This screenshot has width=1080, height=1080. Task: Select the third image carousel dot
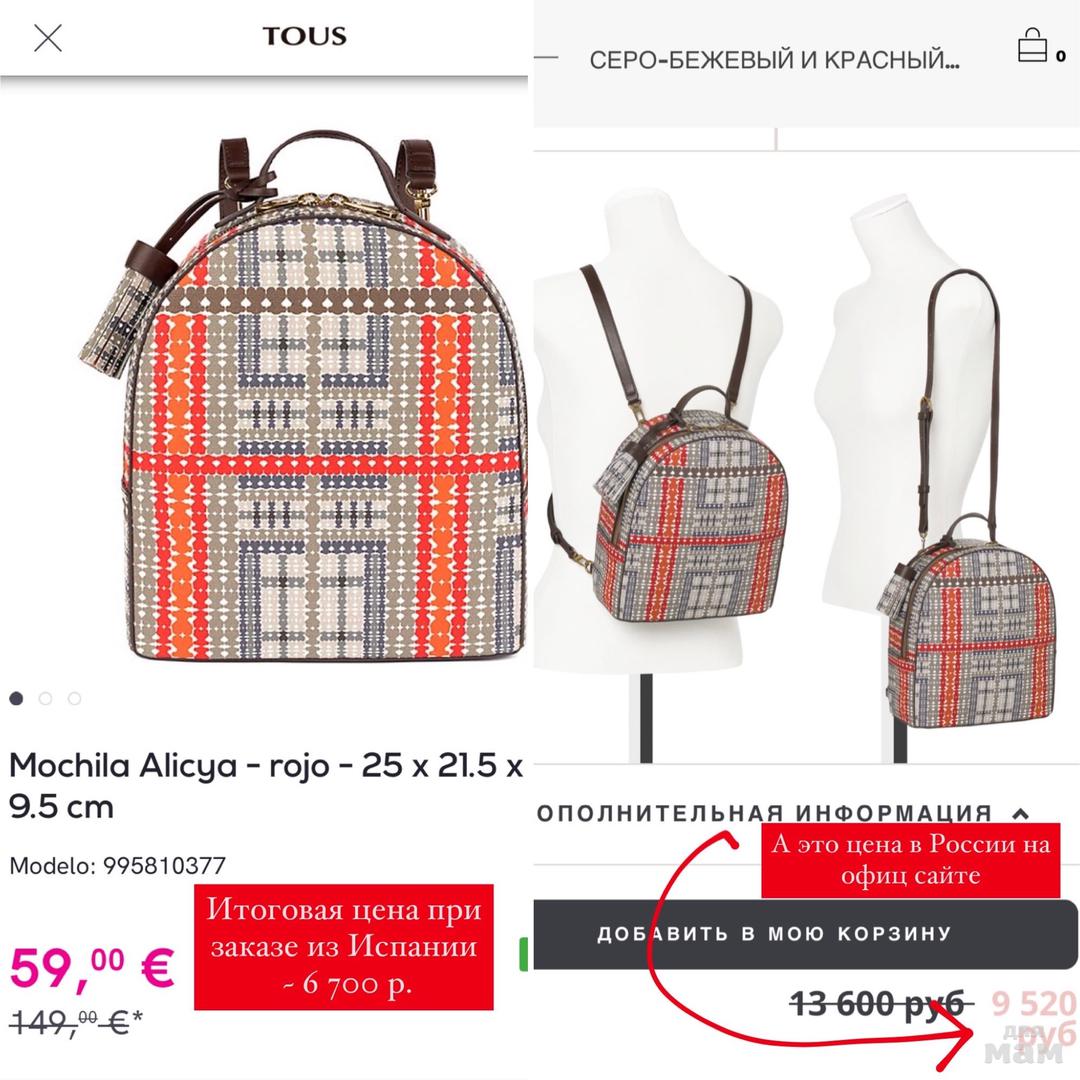coord(74,698)
